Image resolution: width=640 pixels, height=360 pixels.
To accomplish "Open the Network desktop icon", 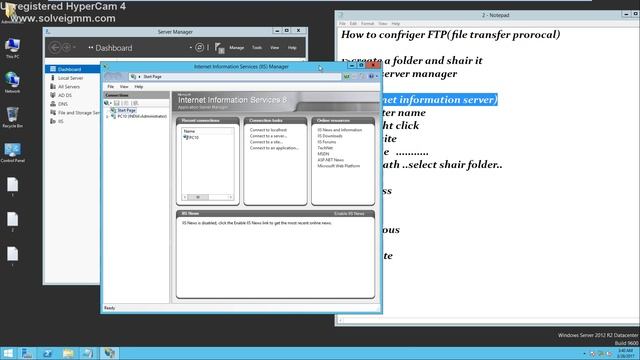I will tap(12, 82).
